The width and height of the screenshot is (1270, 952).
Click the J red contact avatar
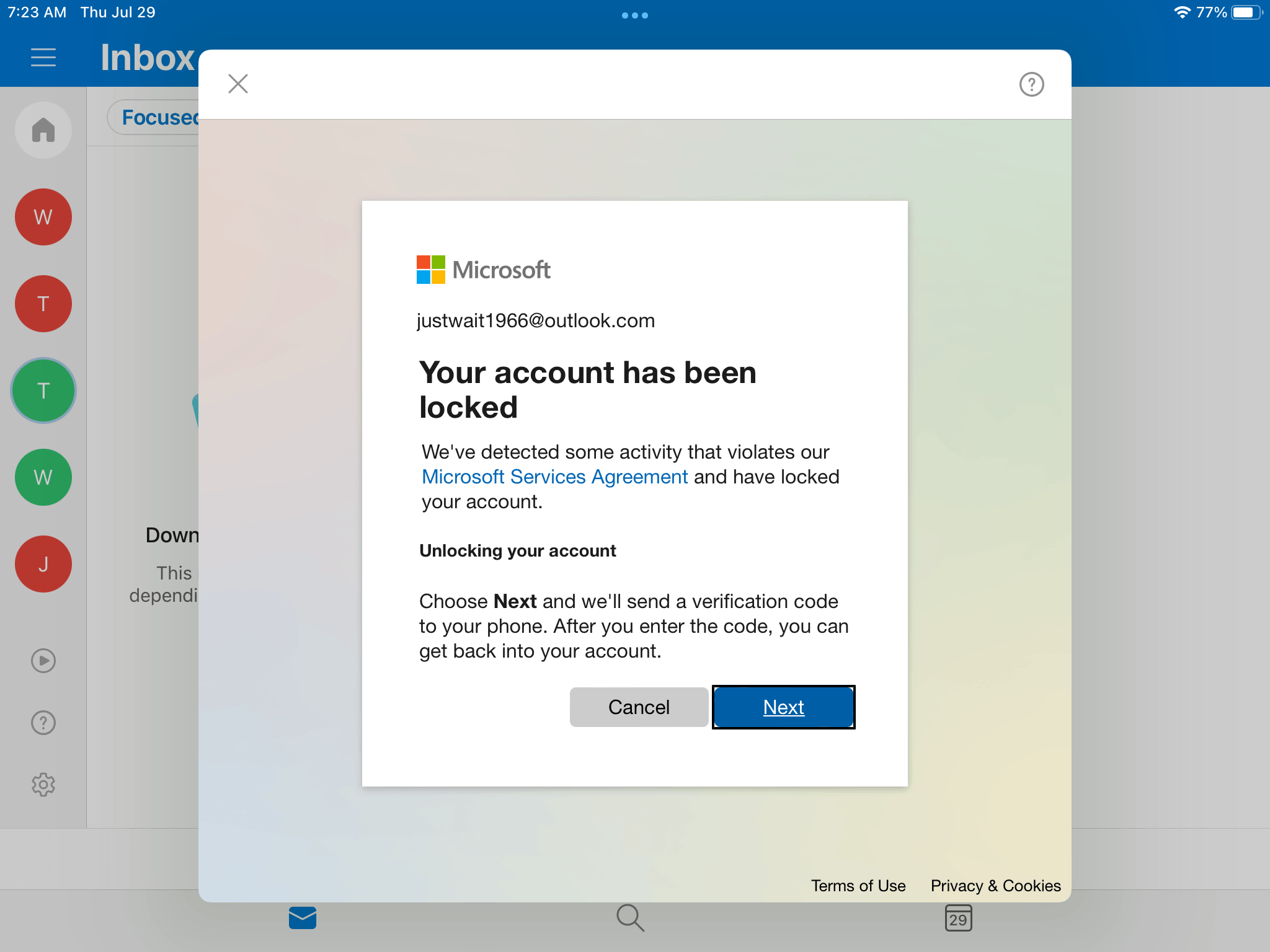tap(44, 562)
